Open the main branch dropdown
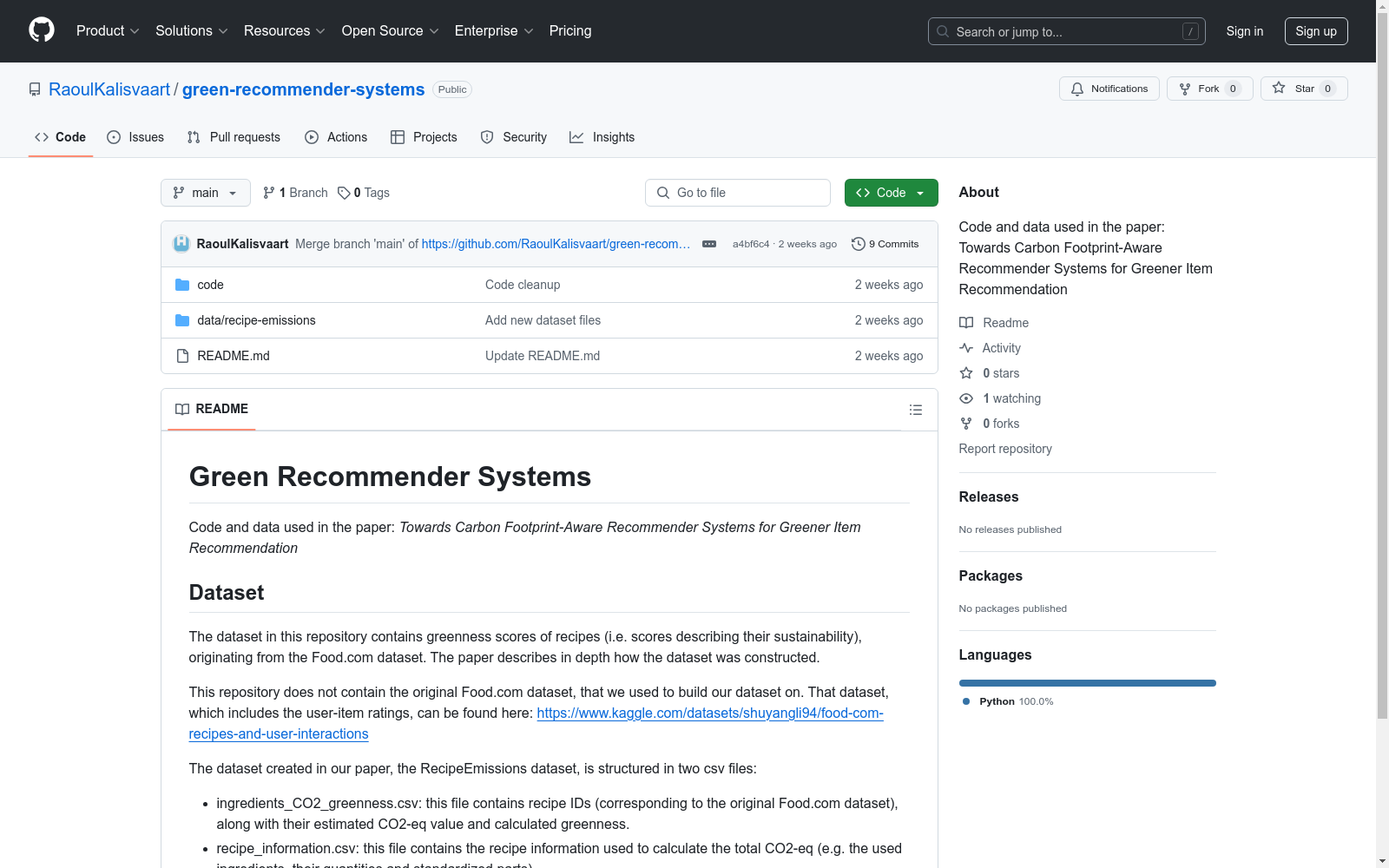1389x868 pixels. (x=206, y=193)
